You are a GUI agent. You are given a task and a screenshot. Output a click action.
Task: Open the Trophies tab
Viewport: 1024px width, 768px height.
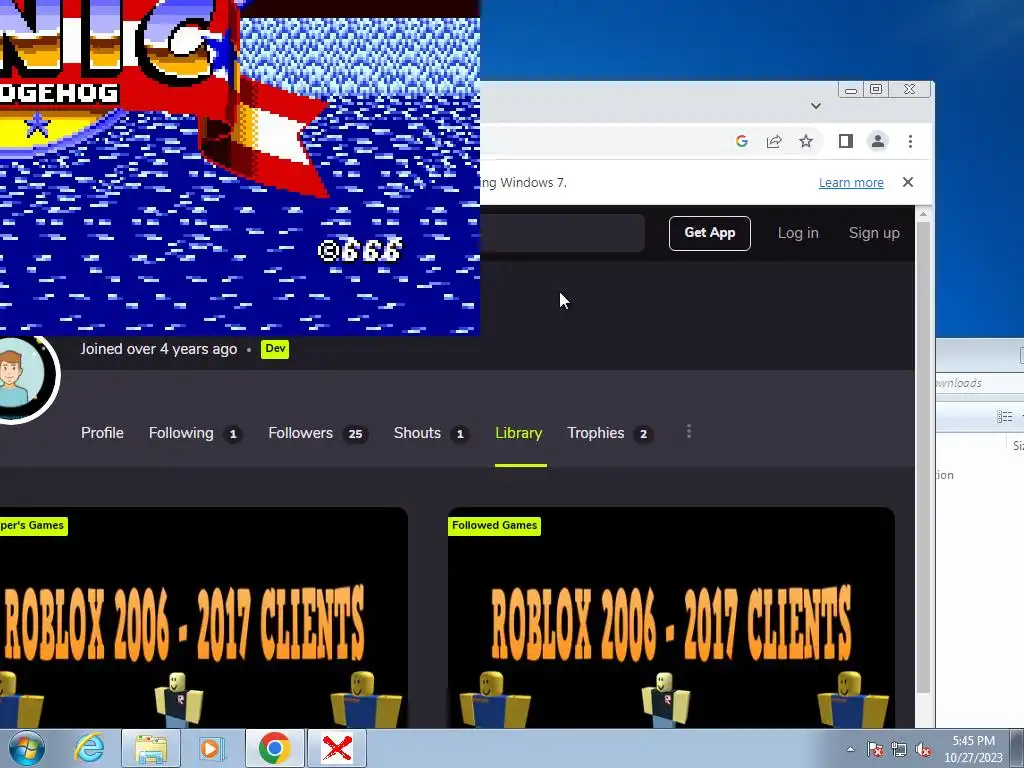610,433
